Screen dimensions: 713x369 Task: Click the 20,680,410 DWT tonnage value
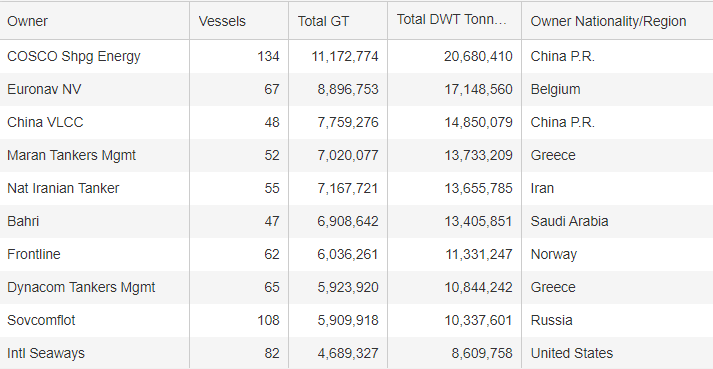click(x=478, y=56)
